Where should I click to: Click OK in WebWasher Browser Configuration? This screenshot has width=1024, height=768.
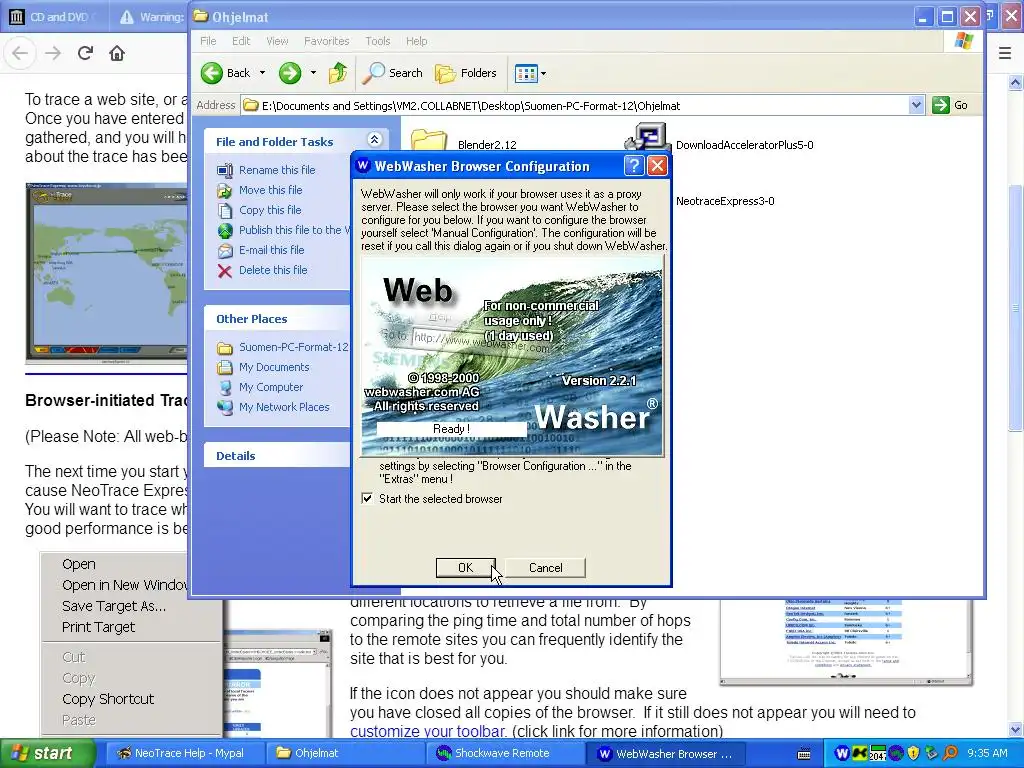tap(465, 568)
